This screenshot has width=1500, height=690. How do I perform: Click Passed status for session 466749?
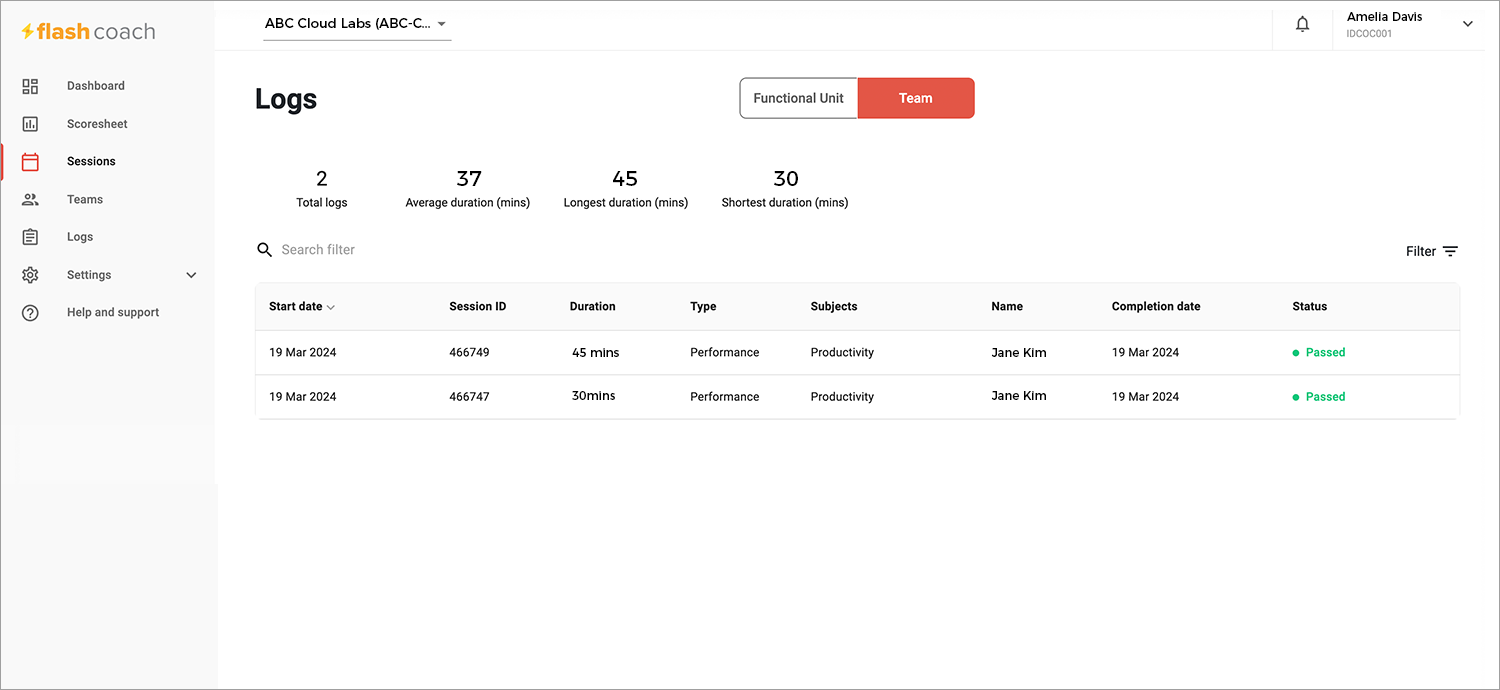click(x=1319, y=353)
